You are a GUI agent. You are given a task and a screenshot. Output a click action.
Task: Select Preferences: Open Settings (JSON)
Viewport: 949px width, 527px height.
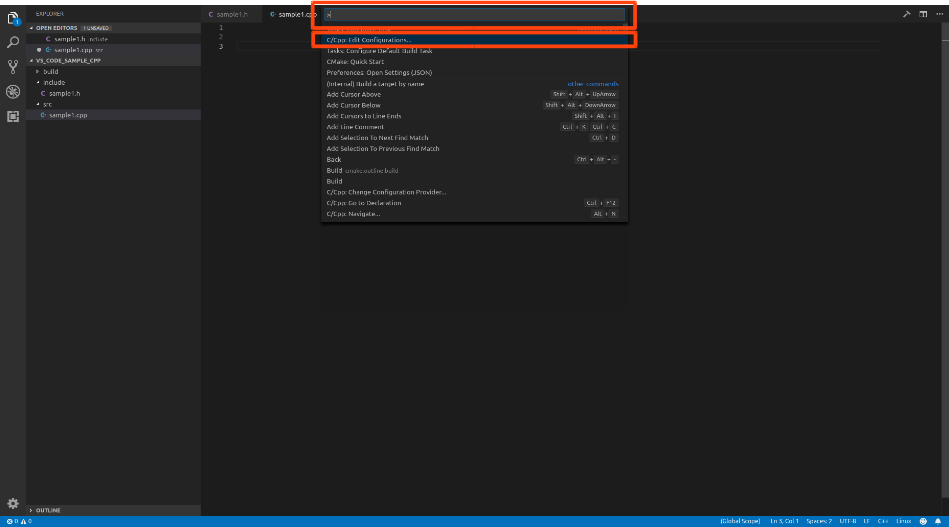pyautogui.click(x=474, y=73)
